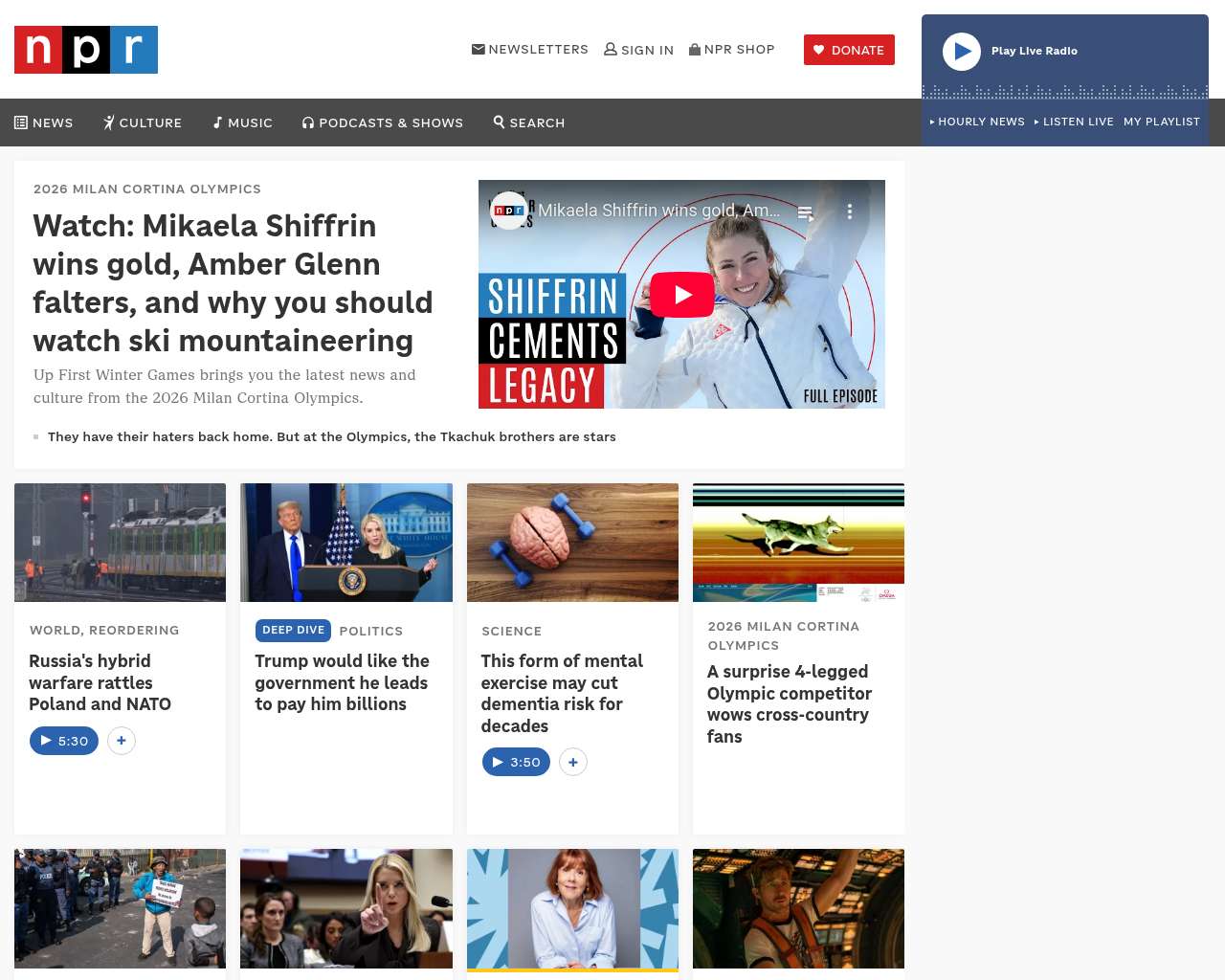Open the Culture menu
1225x980 pixels.
[143, 122]
